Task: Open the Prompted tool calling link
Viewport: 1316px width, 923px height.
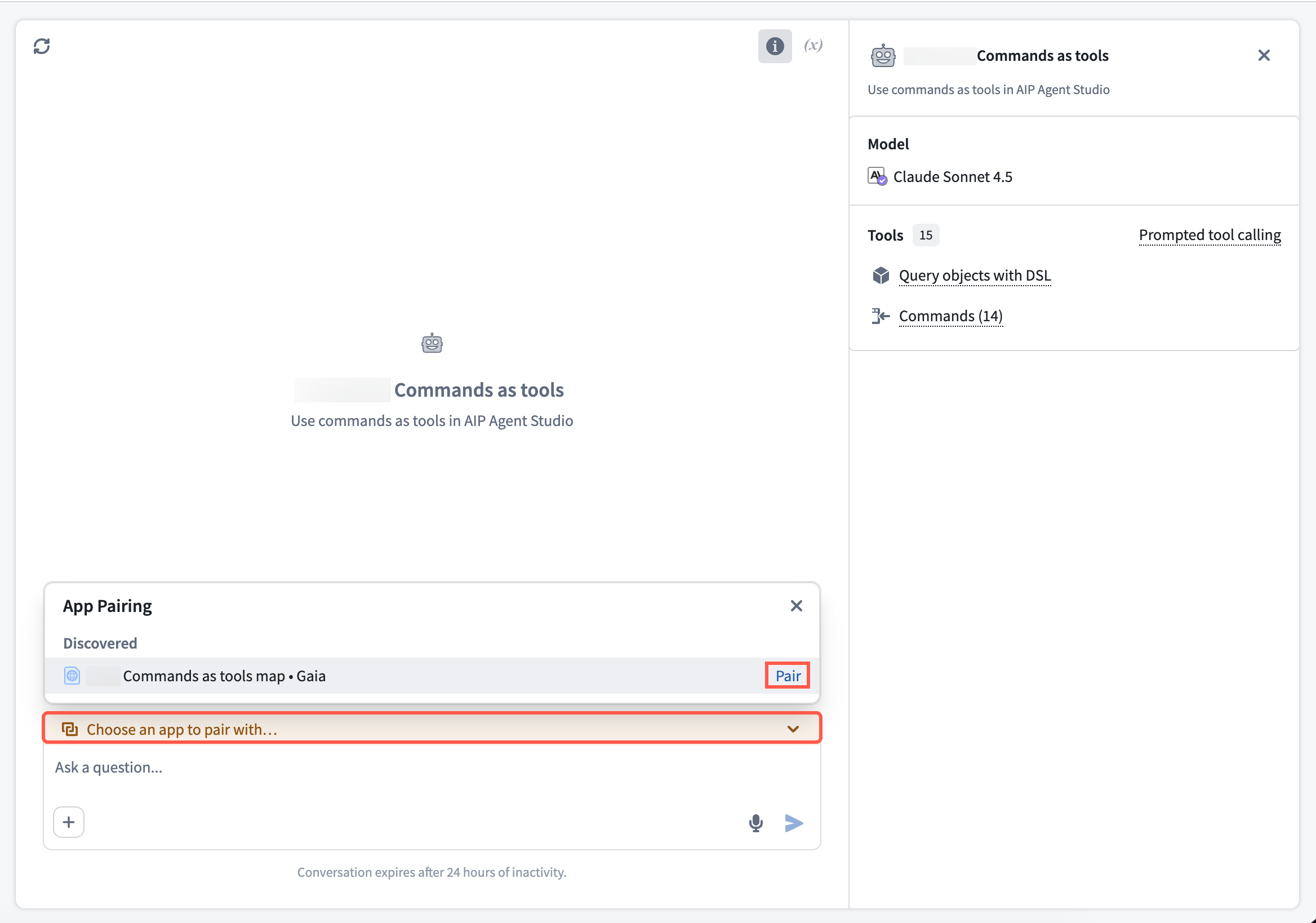Action: 1210,235
